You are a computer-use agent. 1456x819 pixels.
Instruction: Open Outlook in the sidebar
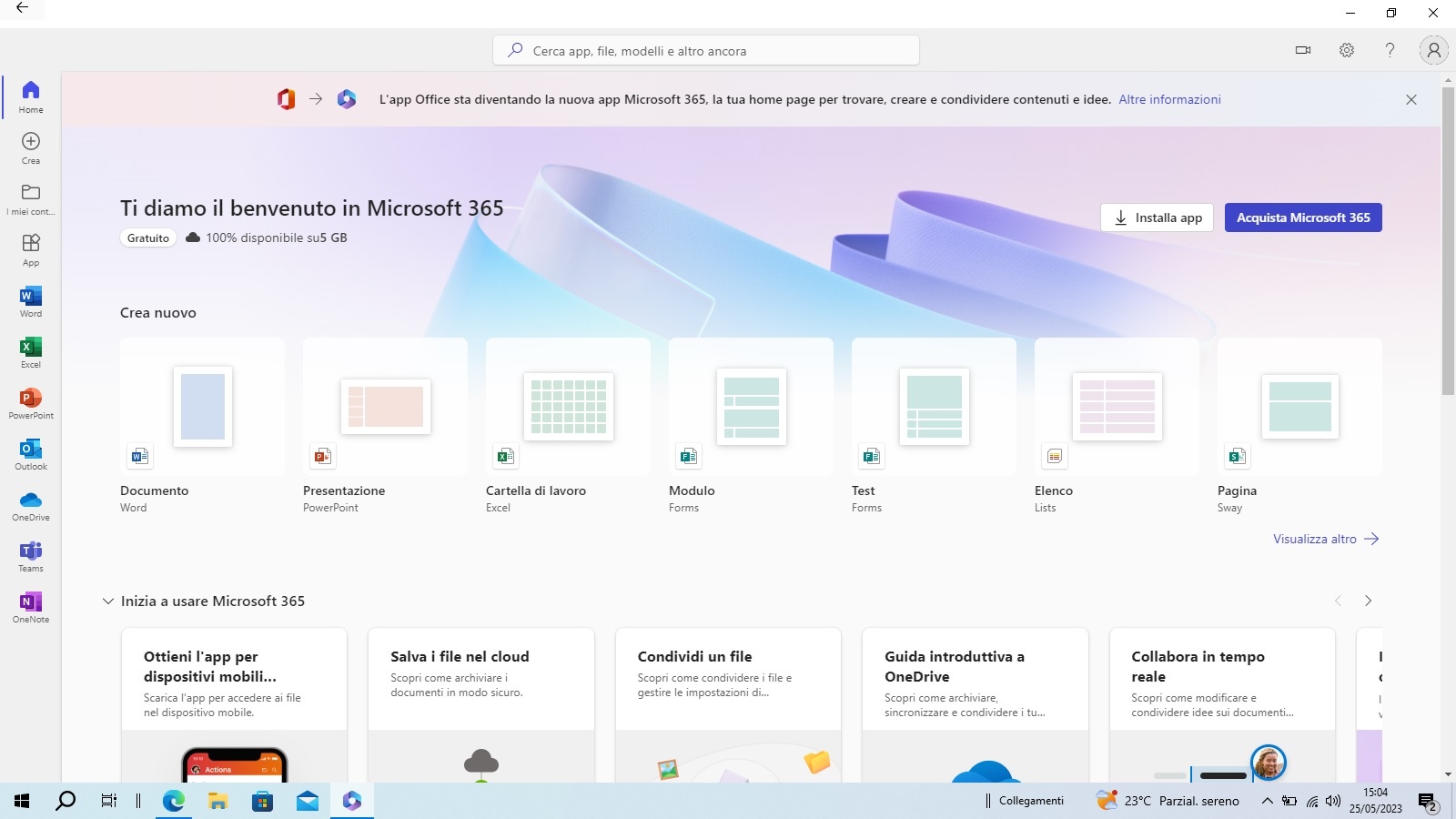[x=31, y=455]
